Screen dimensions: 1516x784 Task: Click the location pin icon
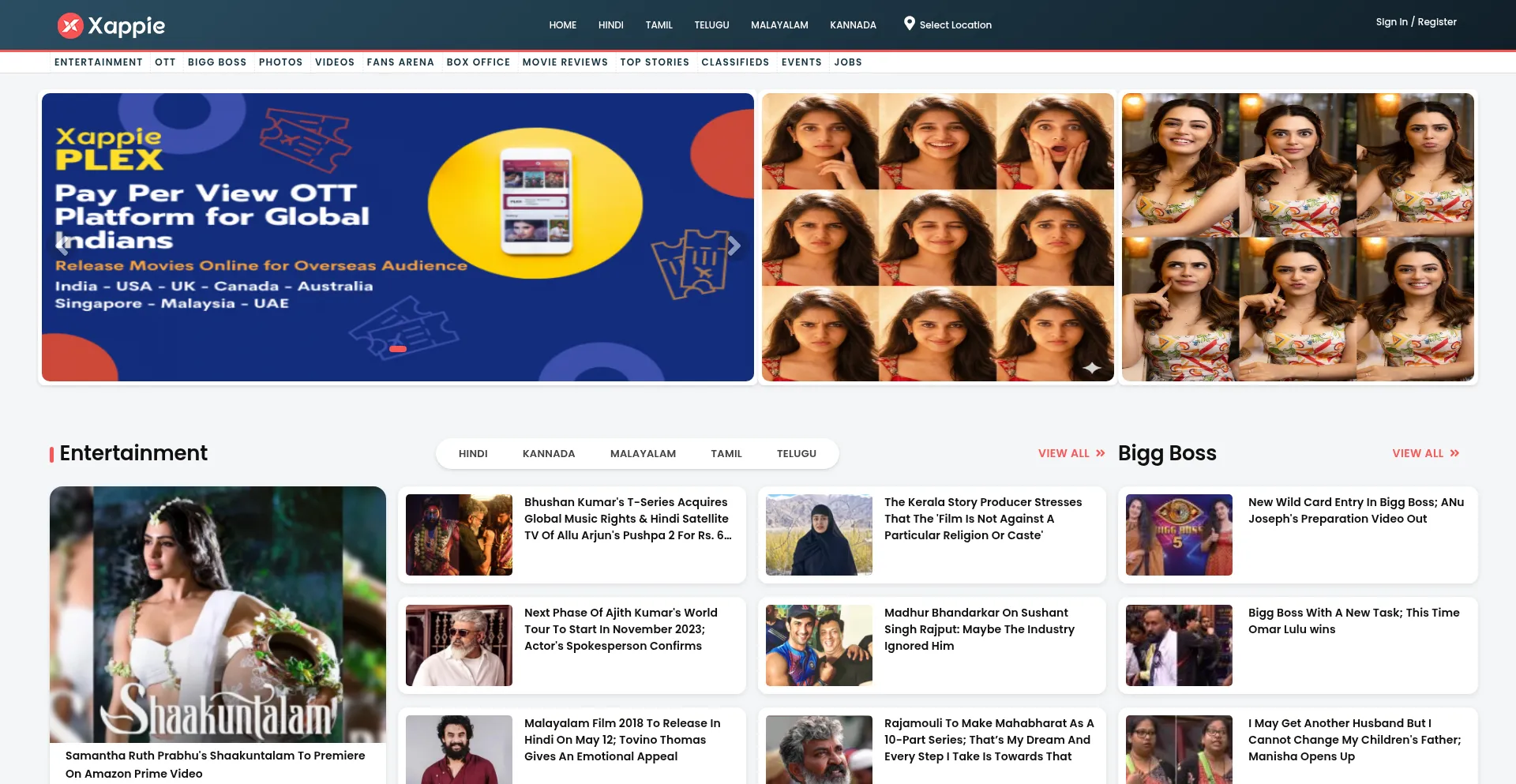pyautogui.click(x=909, y=24)
